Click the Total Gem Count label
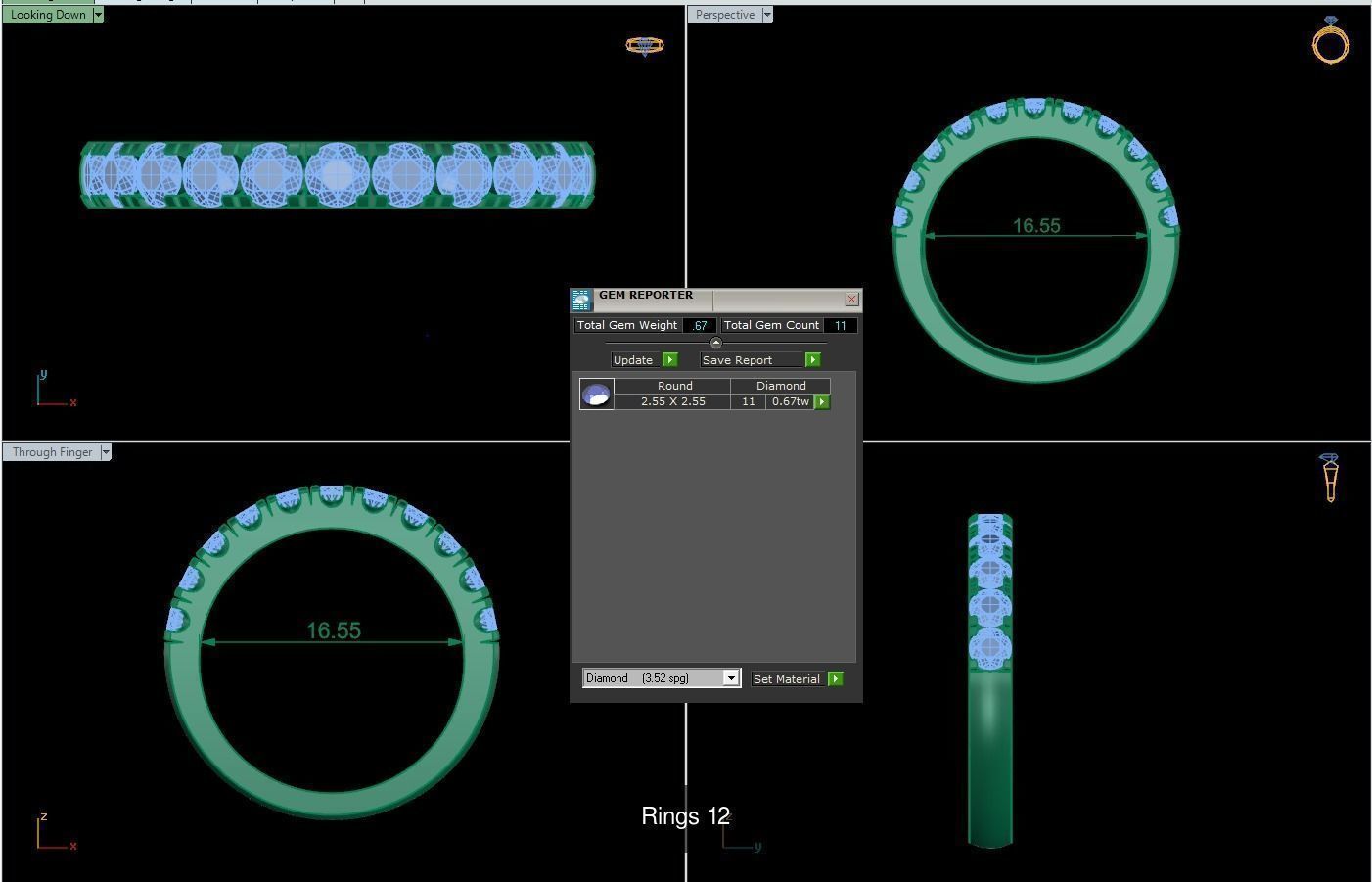 [x=771, y=325]
